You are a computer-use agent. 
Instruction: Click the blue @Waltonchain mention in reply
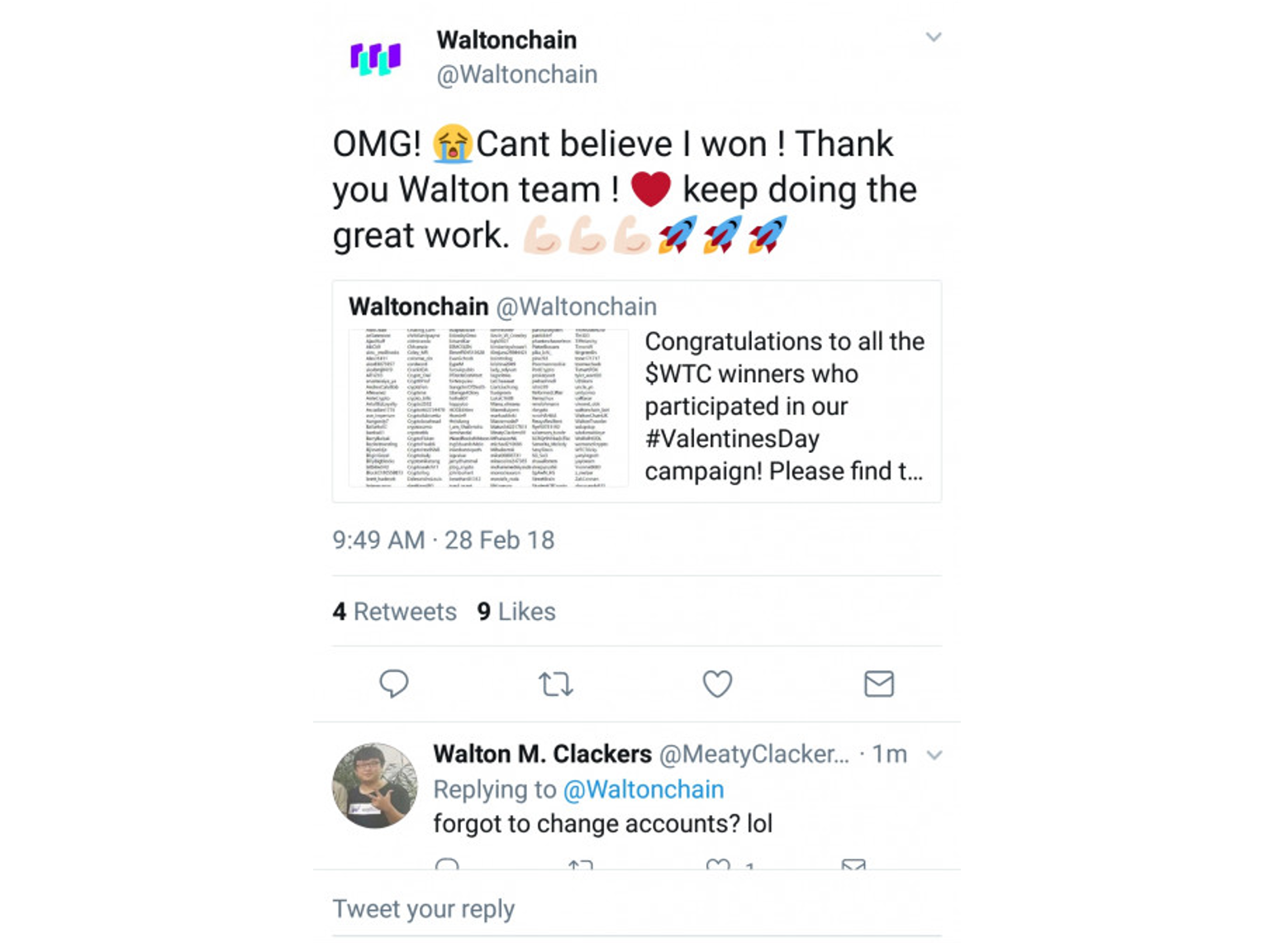(x=643, y=789)
